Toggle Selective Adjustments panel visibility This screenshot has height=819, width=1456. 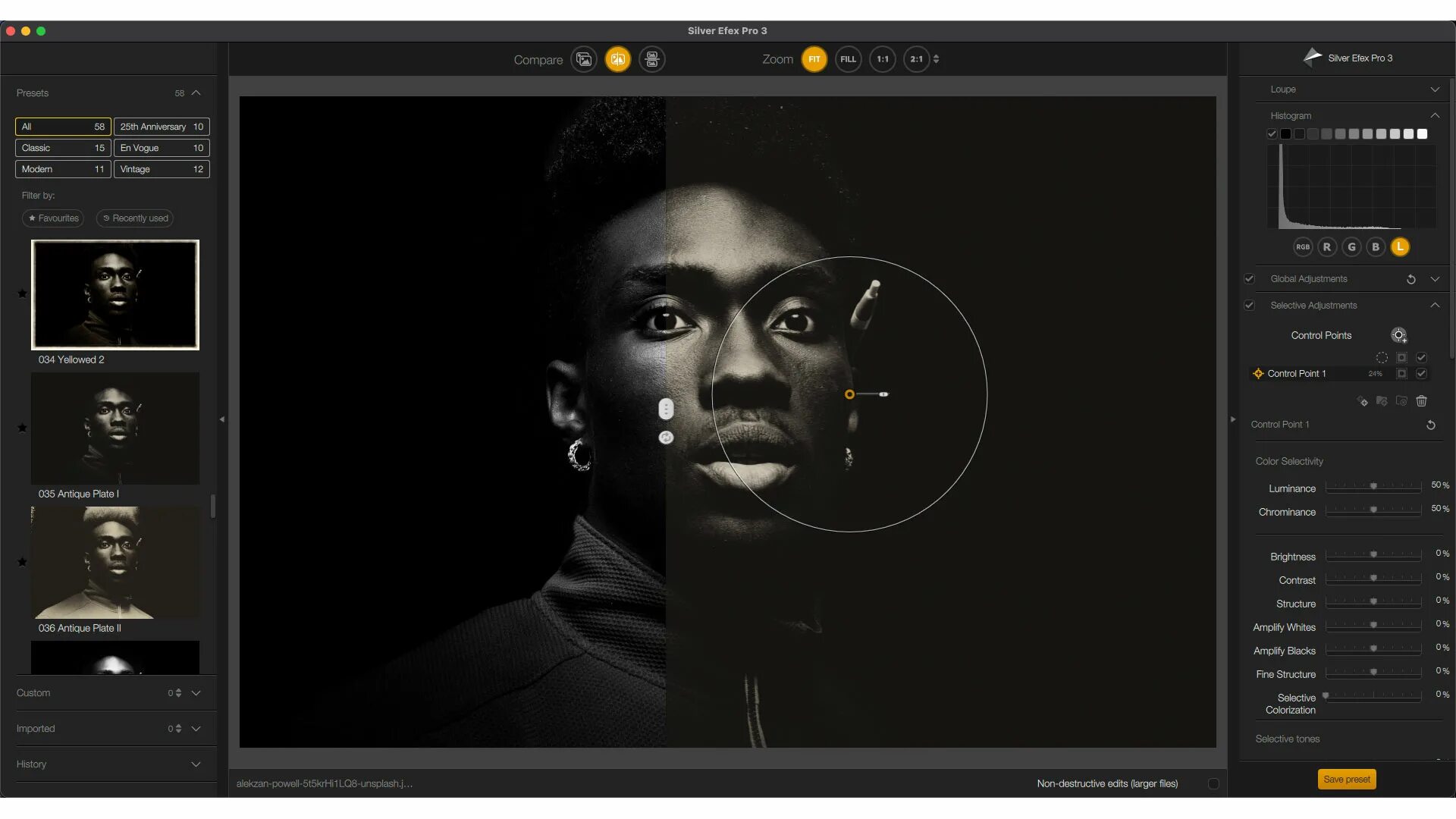coord(1437,305)
